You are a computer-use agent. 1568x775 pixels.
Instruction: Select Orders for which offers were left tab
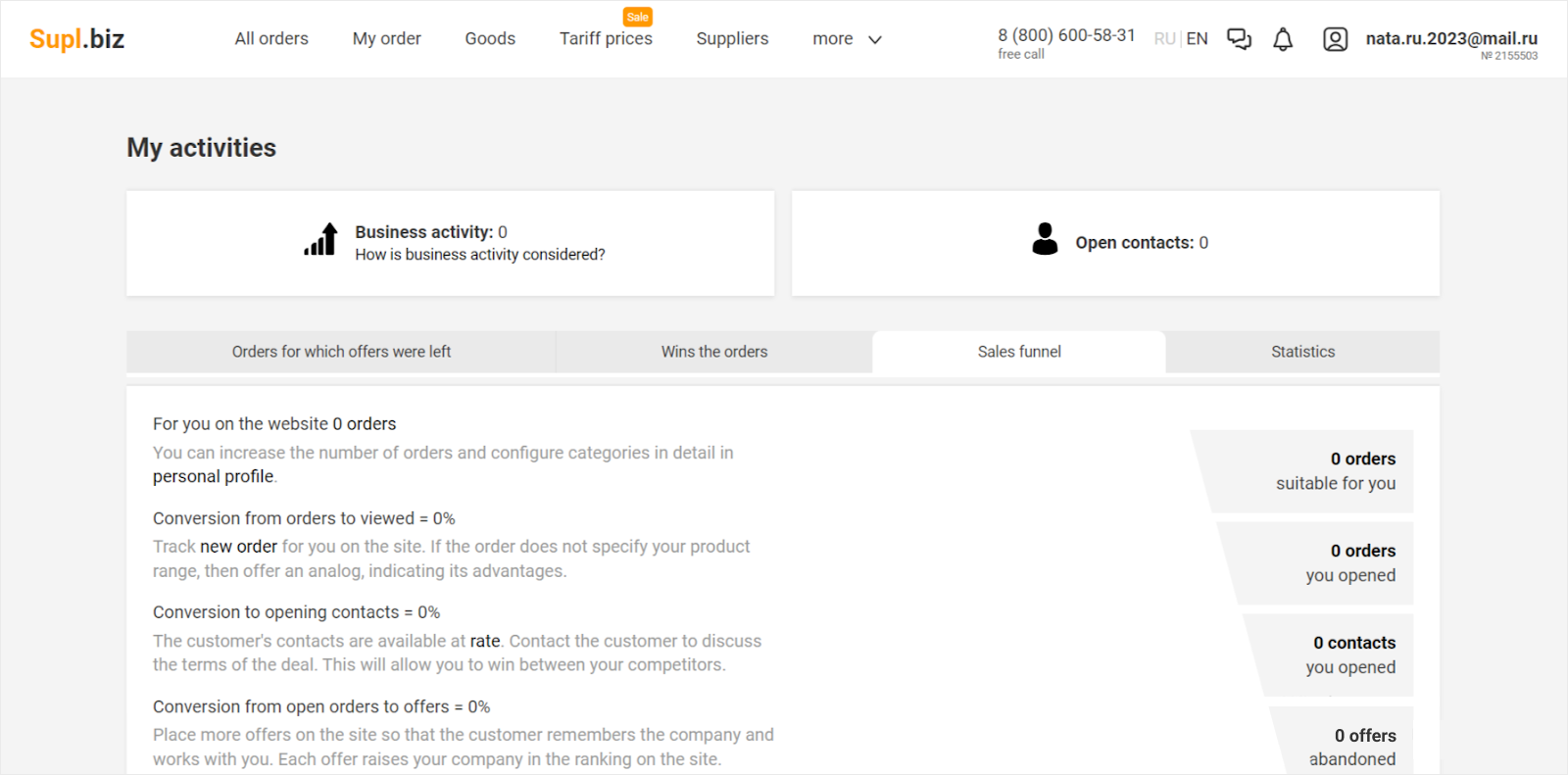pos(341,352)
